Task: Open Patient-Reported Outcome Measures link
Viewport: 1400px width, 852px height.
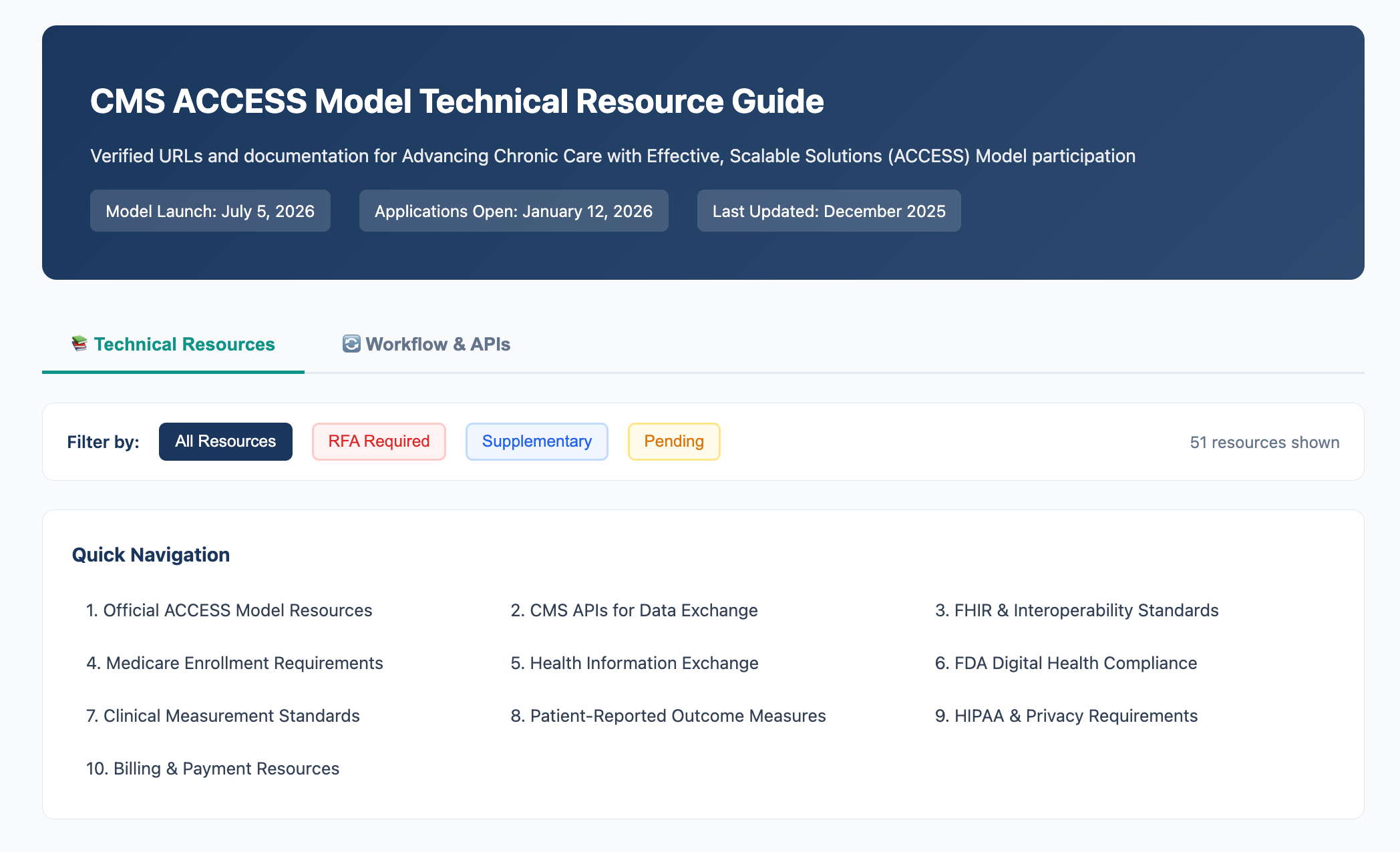Action: pos(668,716)
